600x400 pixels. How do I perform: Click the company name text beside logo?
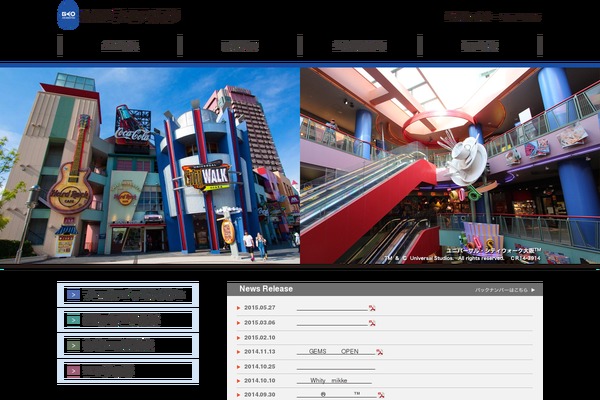point(131,16)
